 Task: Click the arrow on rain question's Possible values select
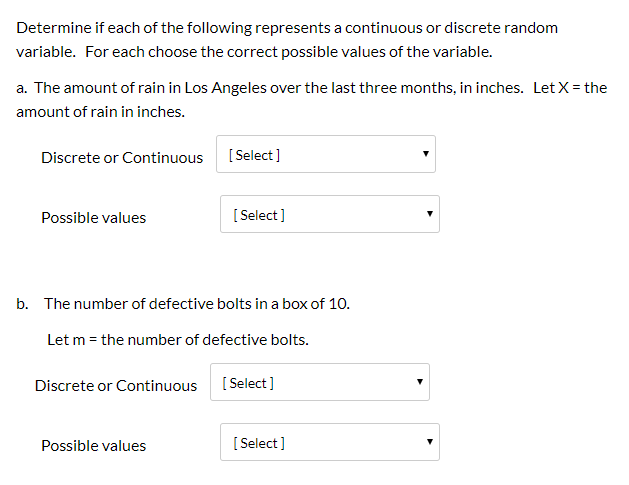pos(430,213)
